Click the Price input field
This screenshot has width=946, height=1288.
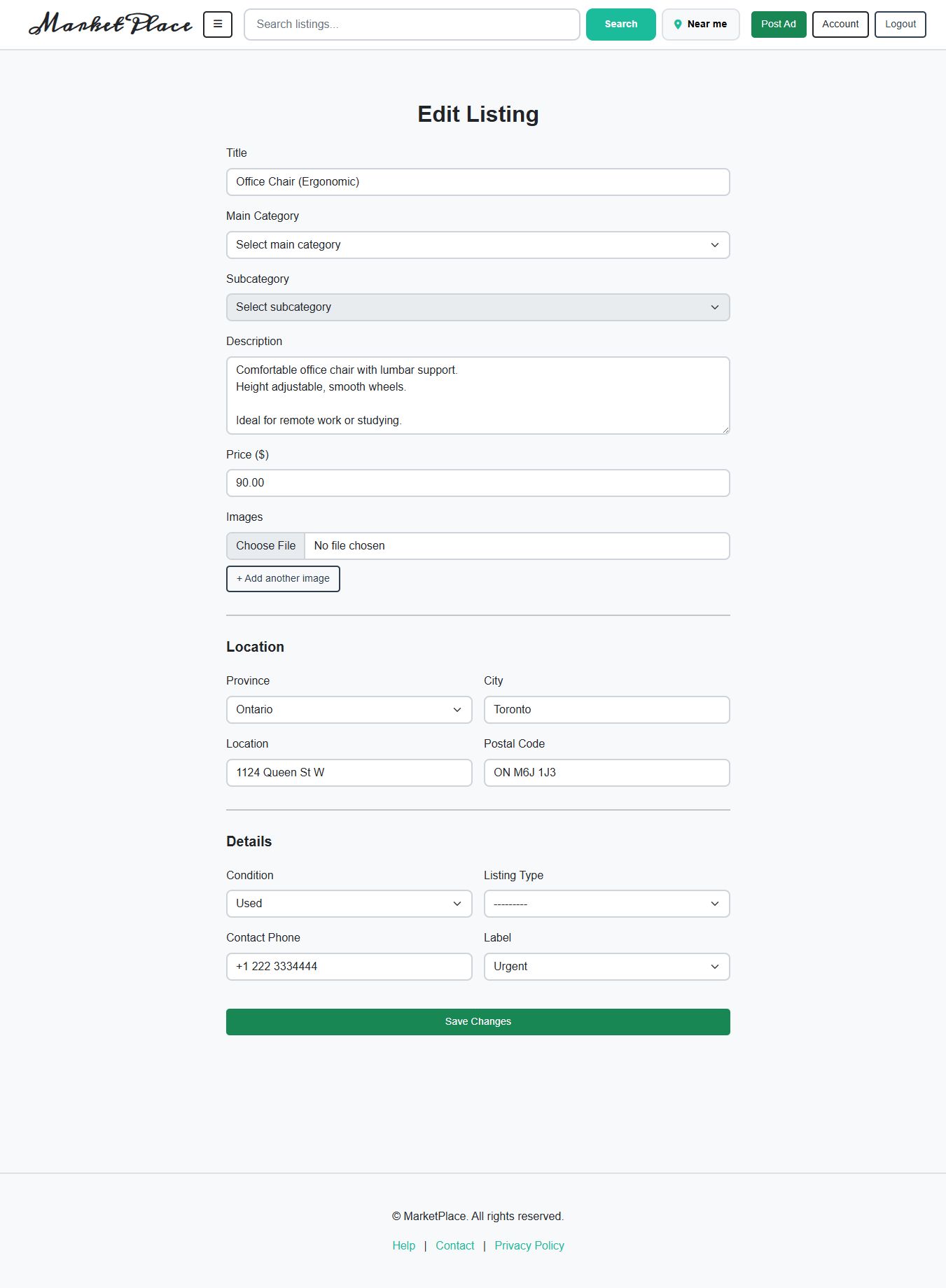tap(478, 483)
